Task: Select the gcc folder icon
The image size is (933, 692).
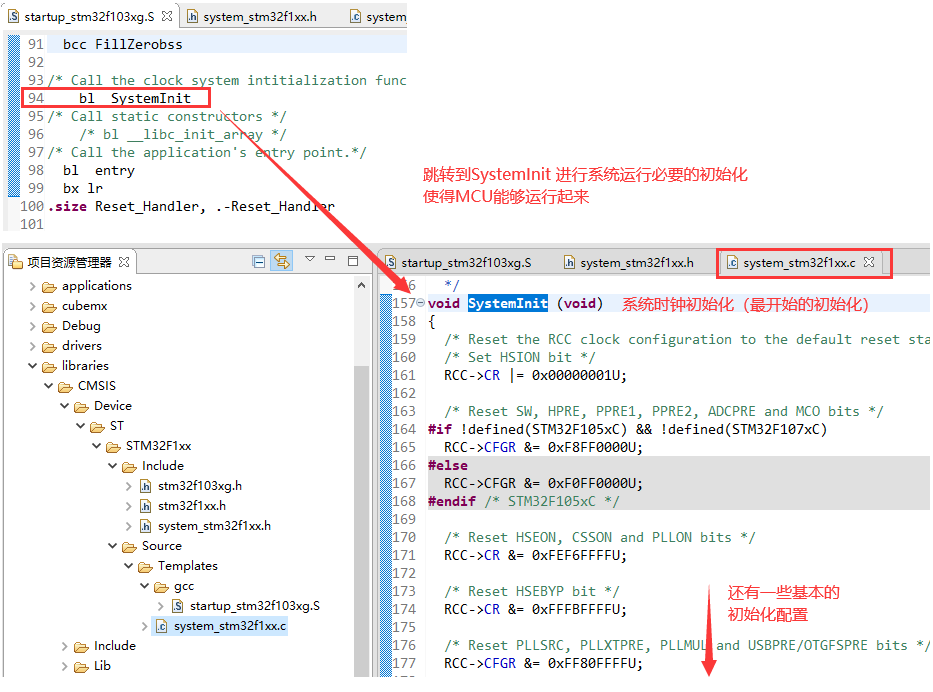Action: (162, 587)
